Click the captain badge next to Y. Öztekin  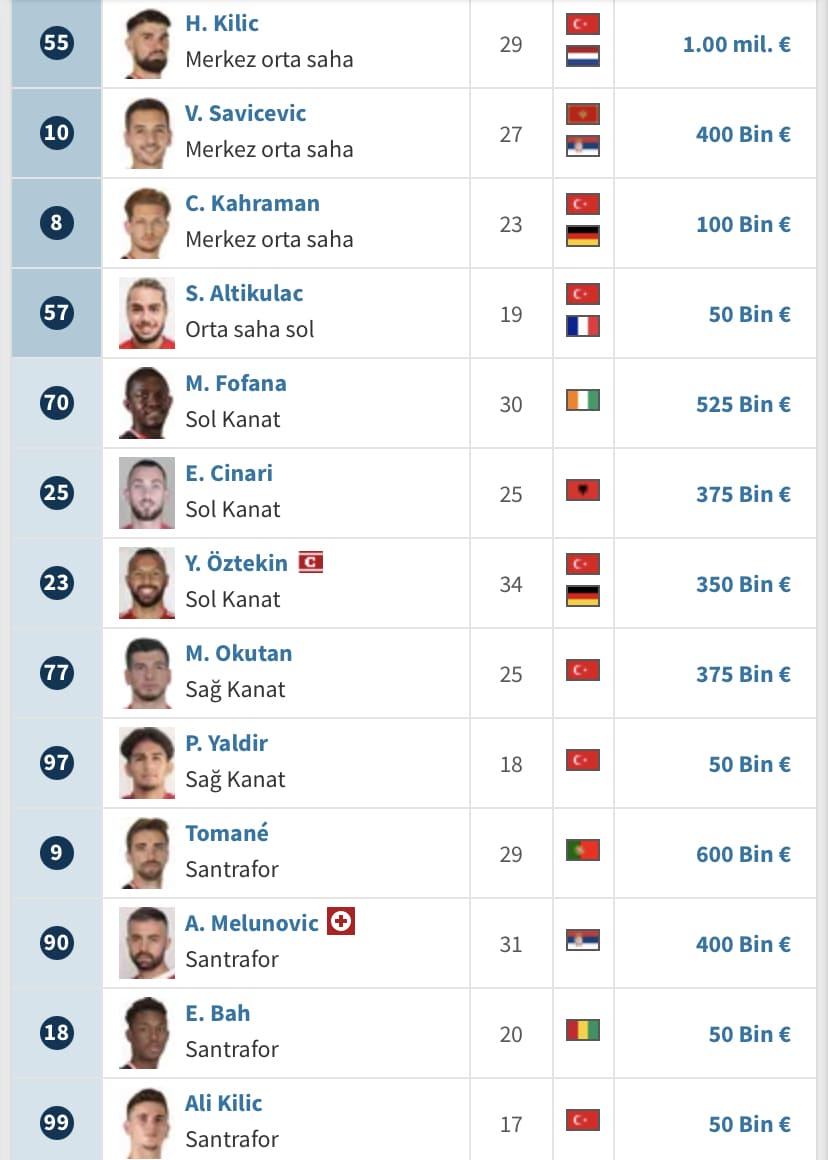(311, 562)
